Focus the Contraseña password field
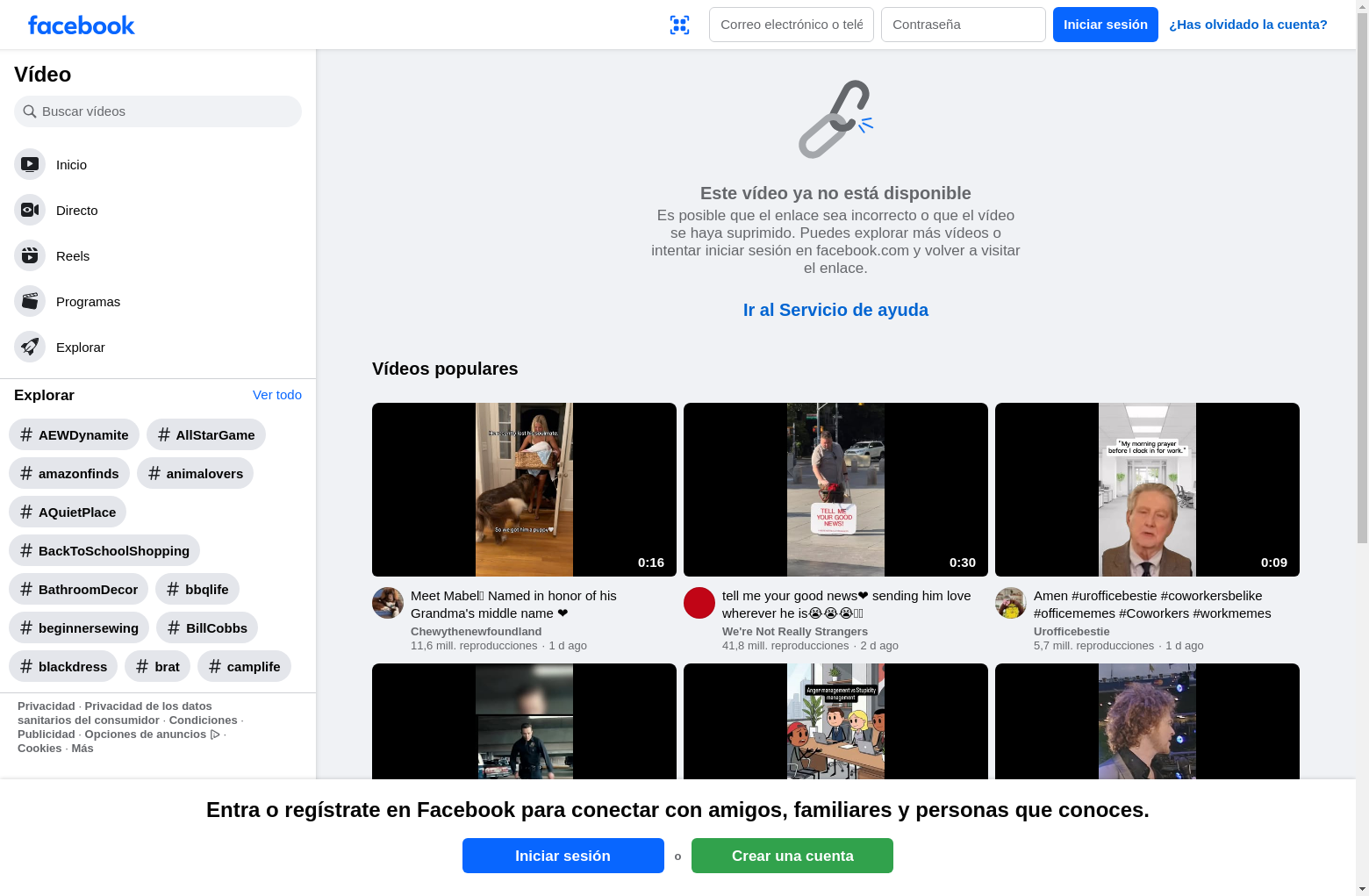1369x896 pixels. (964, 25)
